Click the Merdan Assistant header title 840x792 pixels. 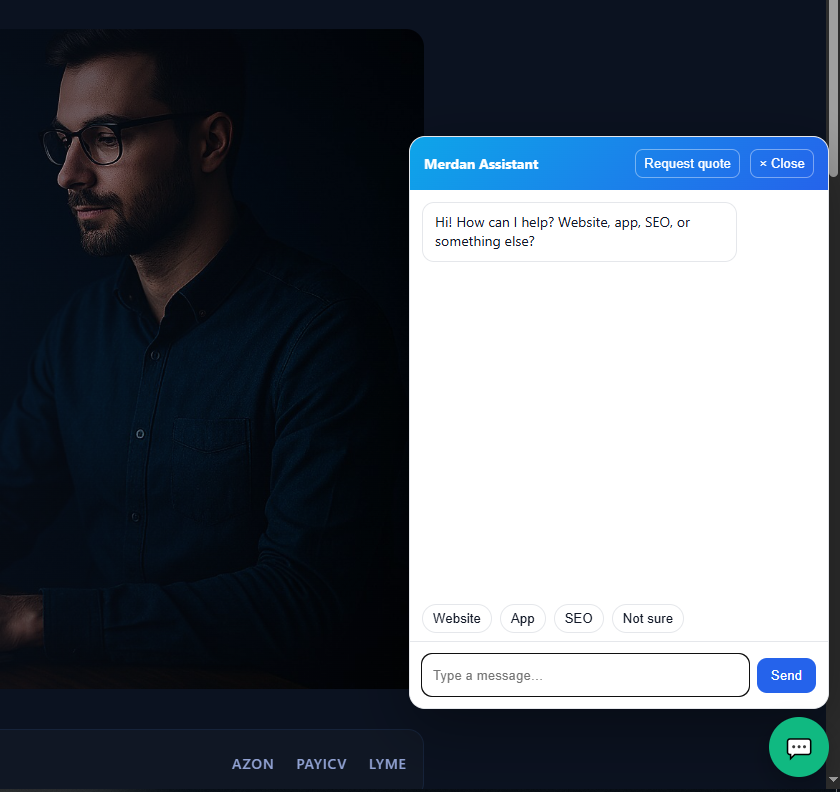pos(481,164)
